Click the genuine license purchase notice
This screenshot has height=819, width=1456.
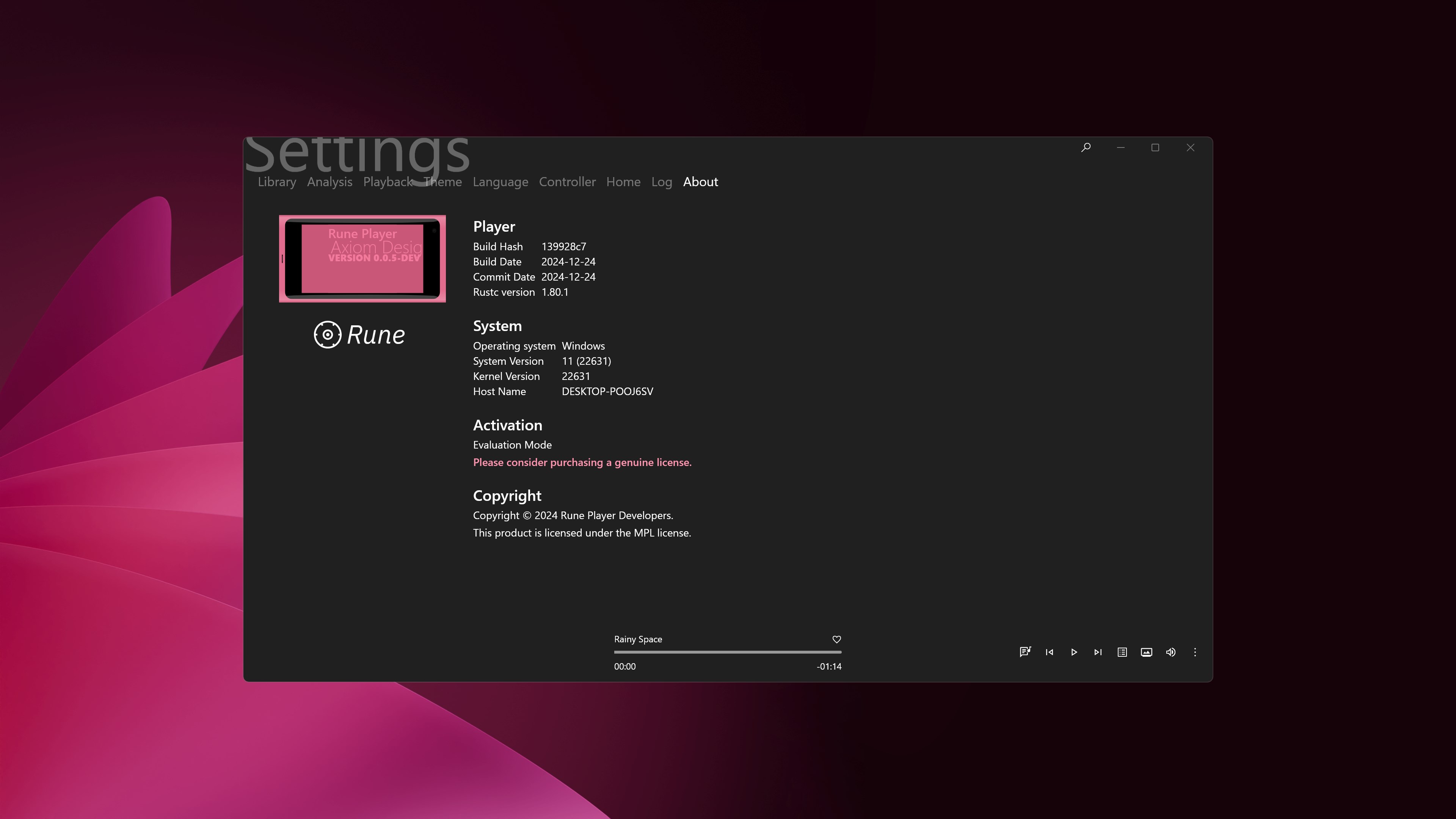pyautogui.click(x=582, y=462)
